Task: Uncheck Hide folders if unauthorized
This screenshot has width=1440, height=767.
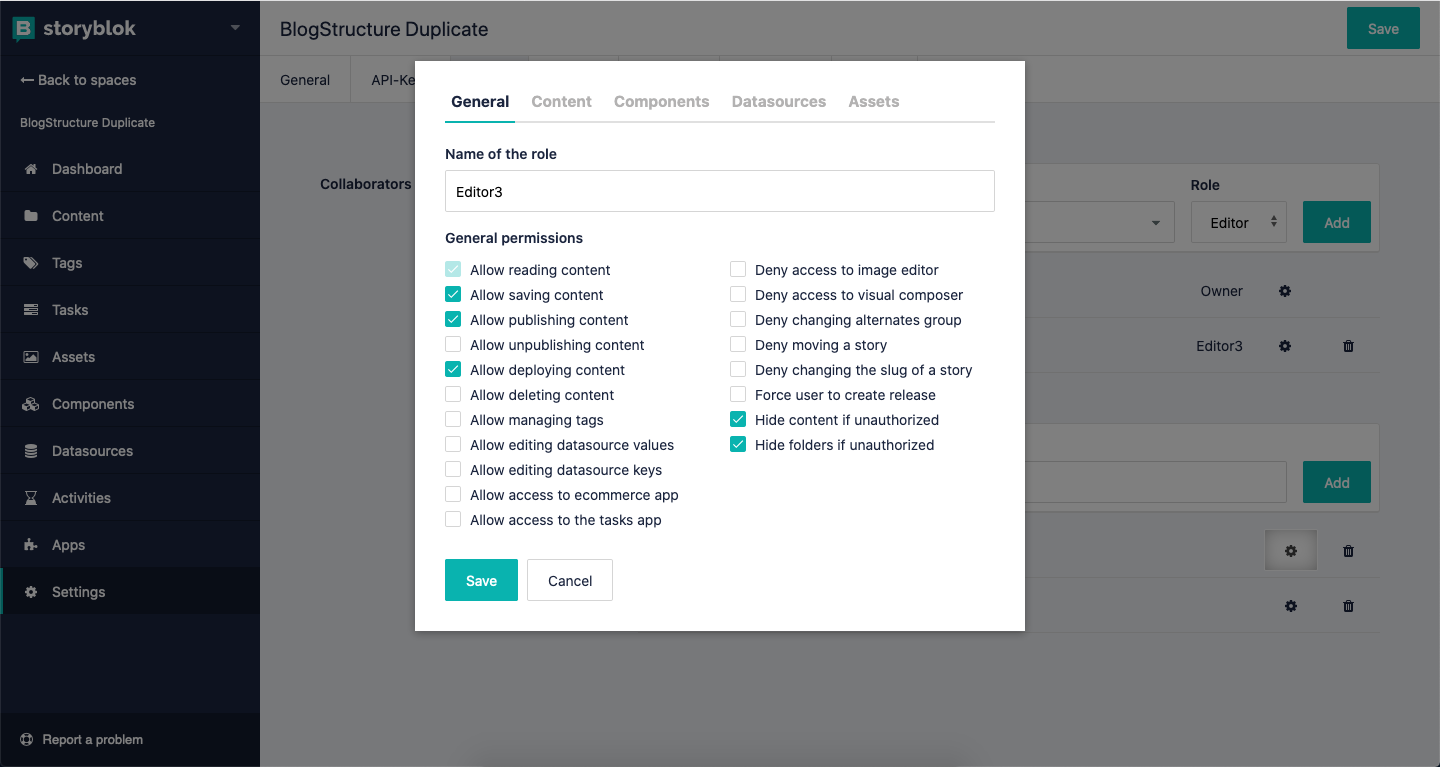Action: pos(738,444)
